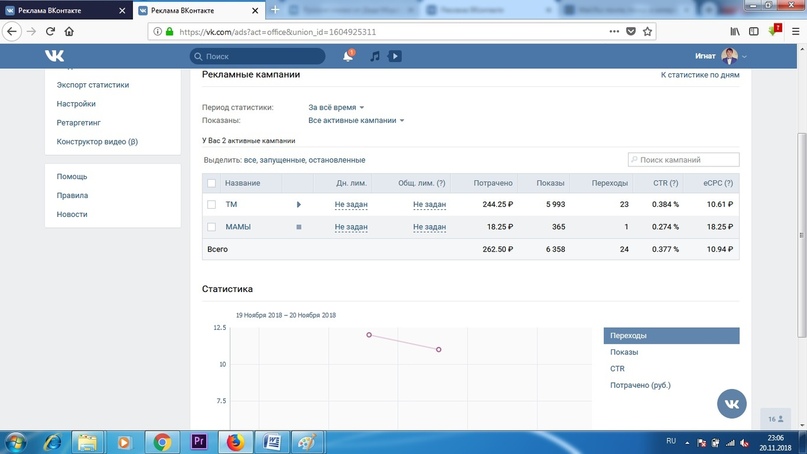Open page actions three-dot menu
The width and height of the screenshot is (807, 454).
coord(614,31)
